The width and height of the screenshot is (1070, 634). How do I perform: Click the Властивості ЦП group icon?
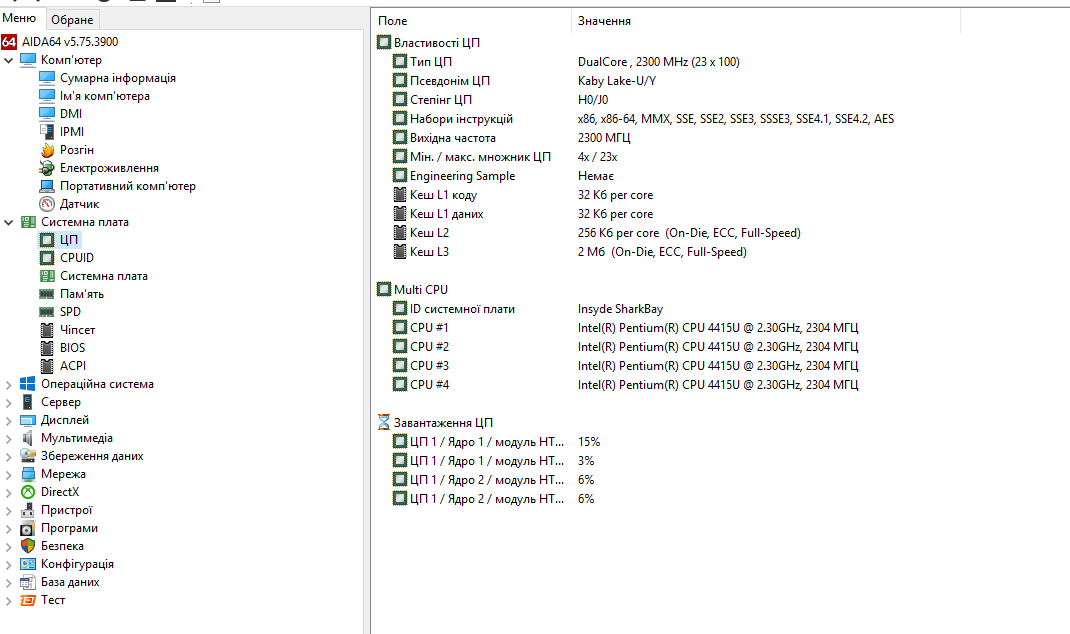click(384, 42)
